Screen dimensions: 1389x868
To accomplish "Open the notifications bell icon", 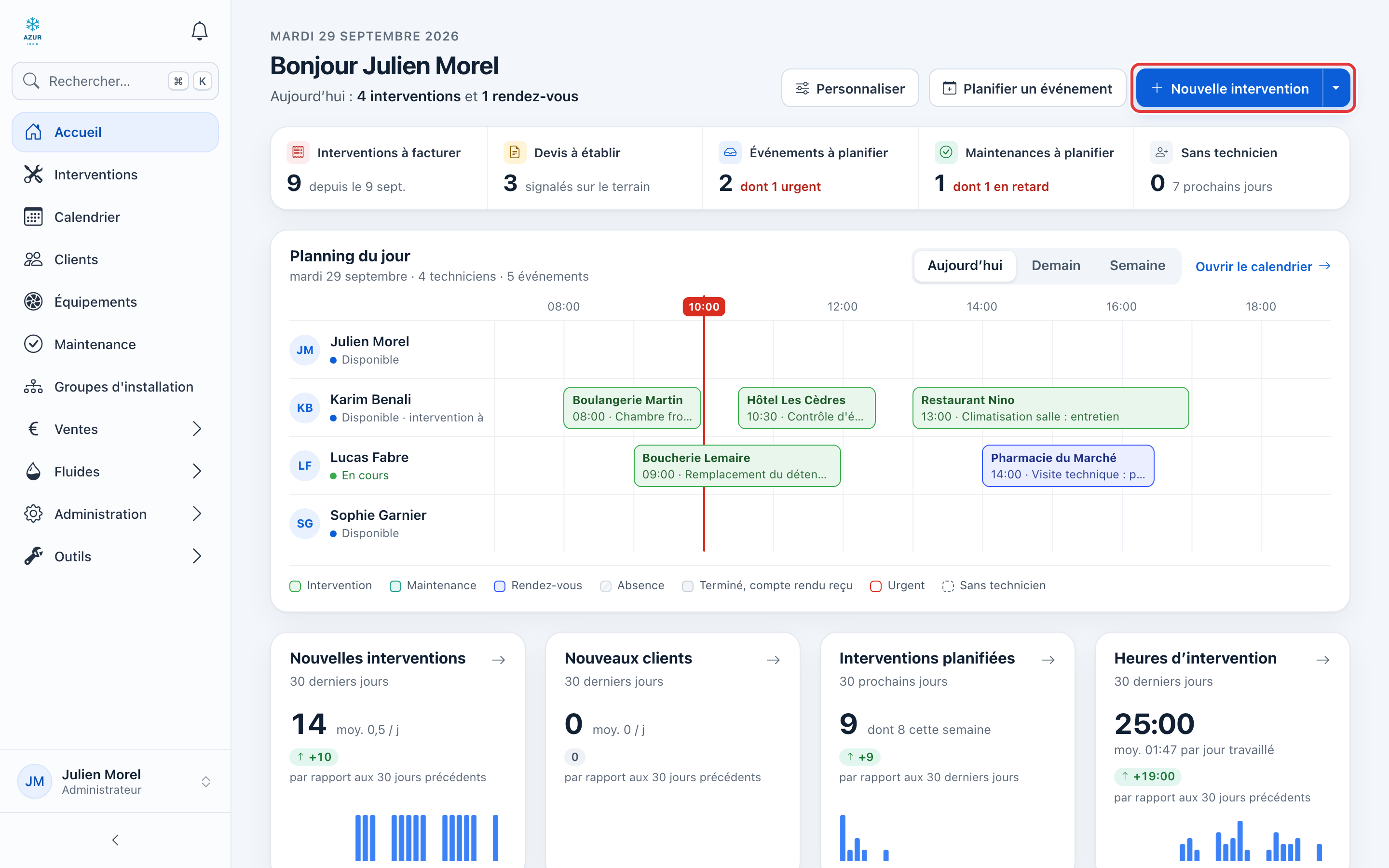I will point(199,30).
